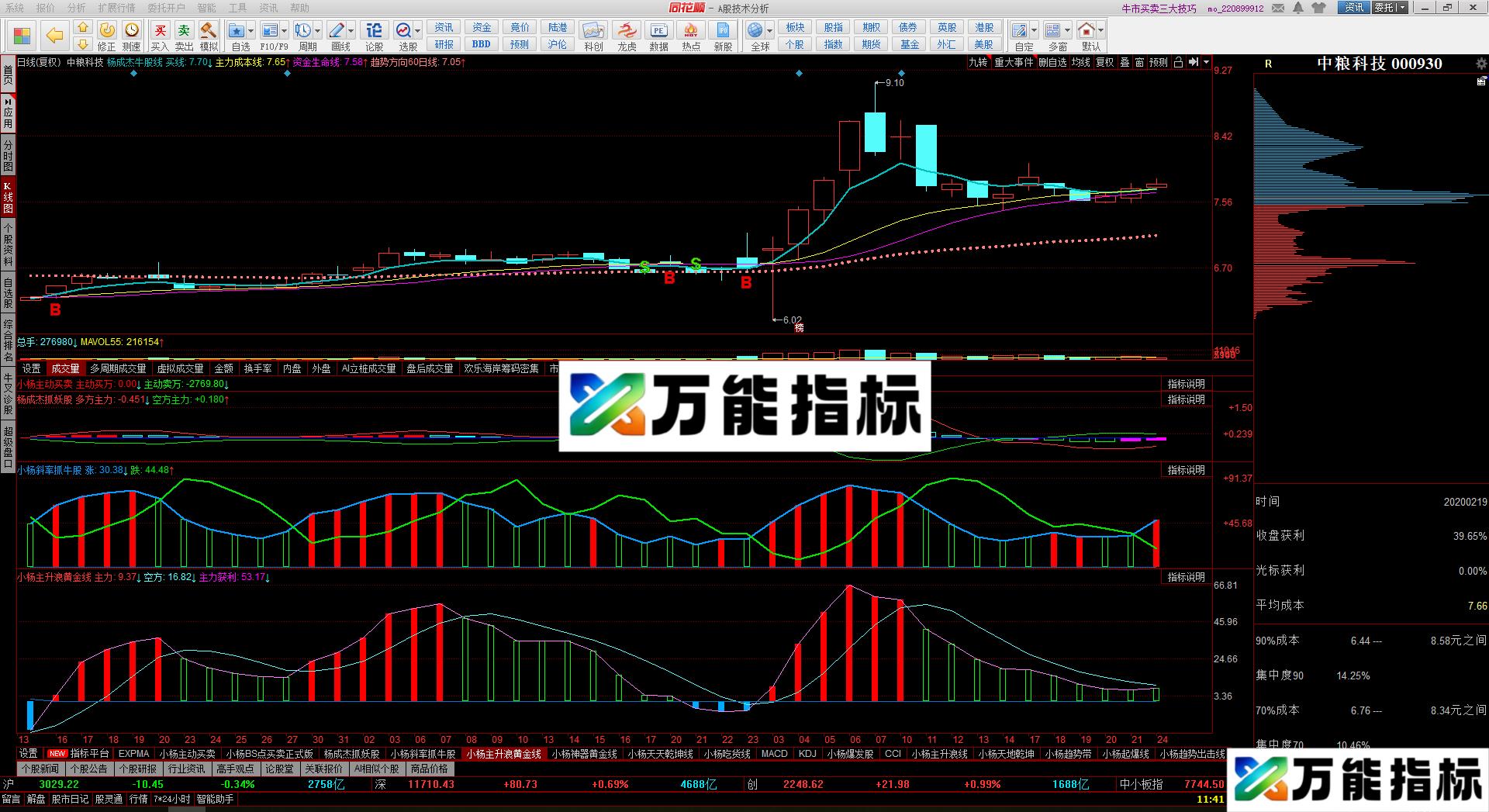
Task: Toggle 均线 moving averages display
Action: 1080,63
